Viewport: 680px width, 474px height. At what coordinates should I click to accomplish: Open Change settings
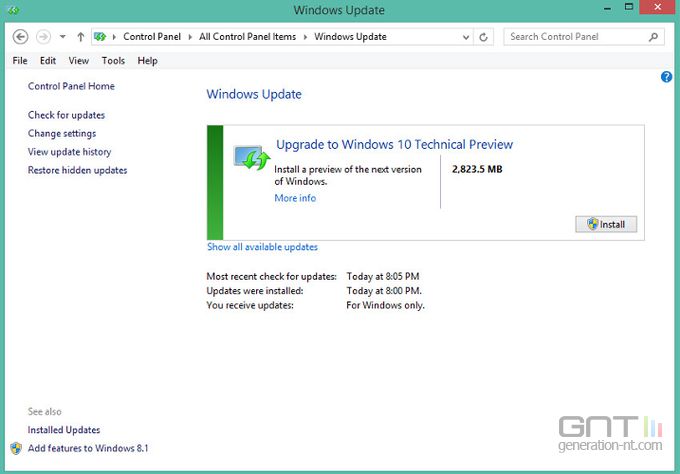tap(62, 134)
